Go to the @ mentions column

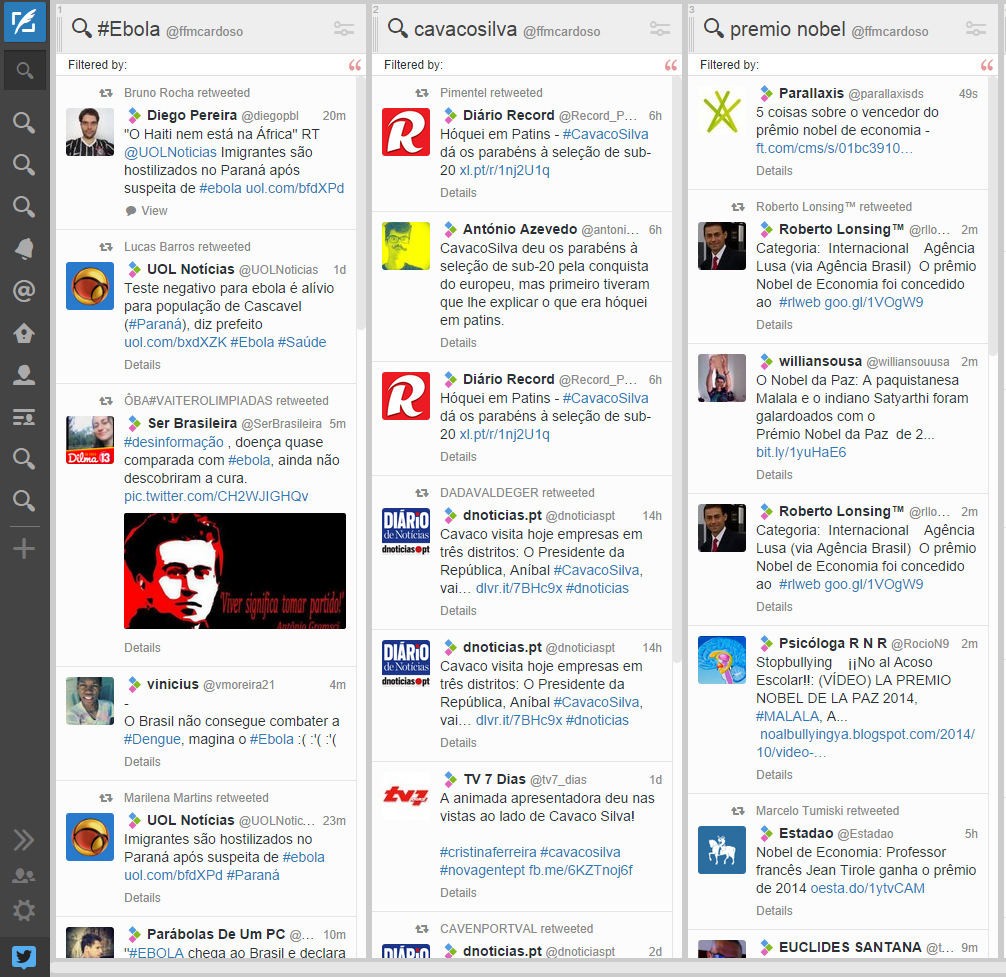(x=24, y=291)
